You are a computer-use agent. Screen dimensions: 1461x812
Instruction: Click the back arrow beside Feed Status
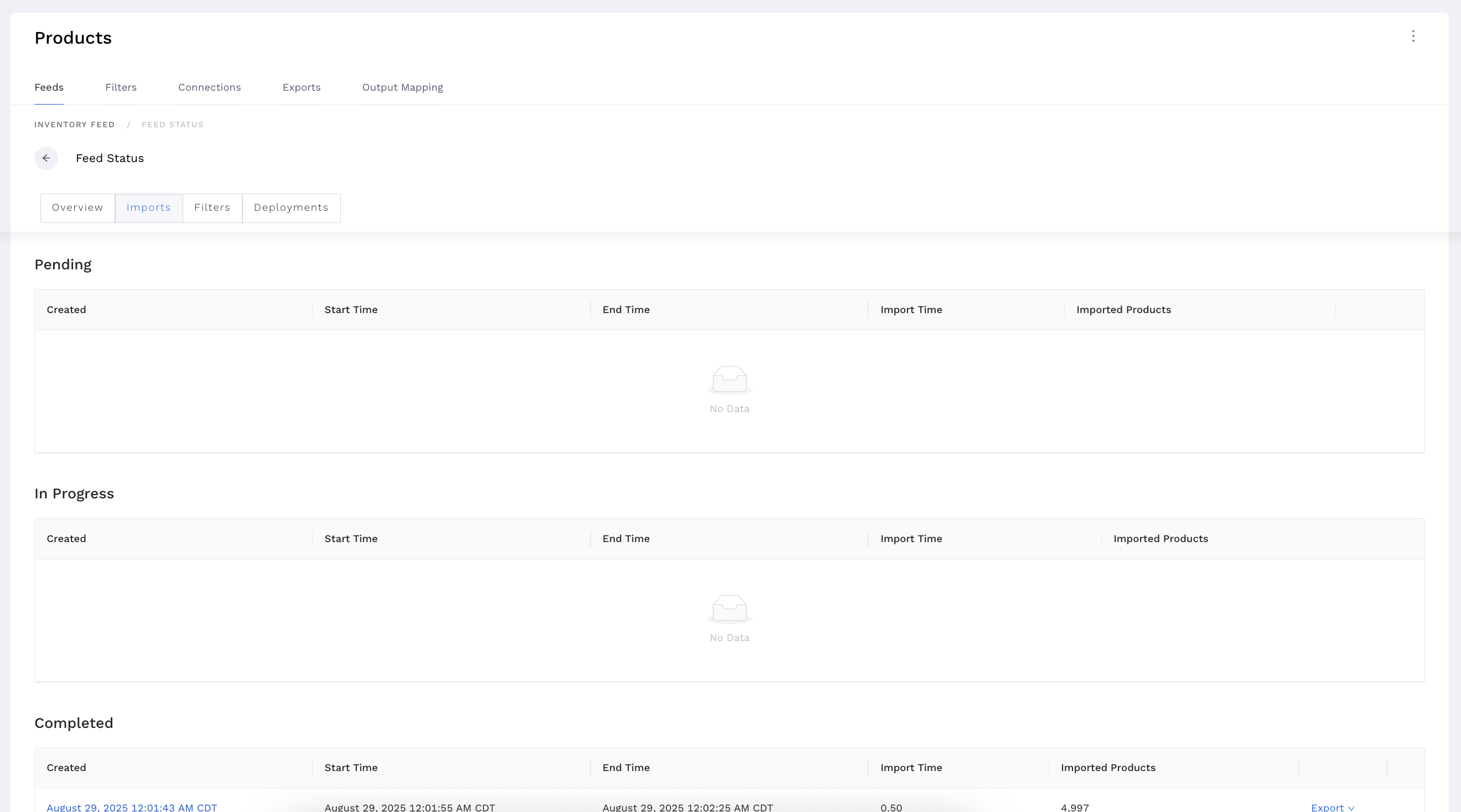46,158
